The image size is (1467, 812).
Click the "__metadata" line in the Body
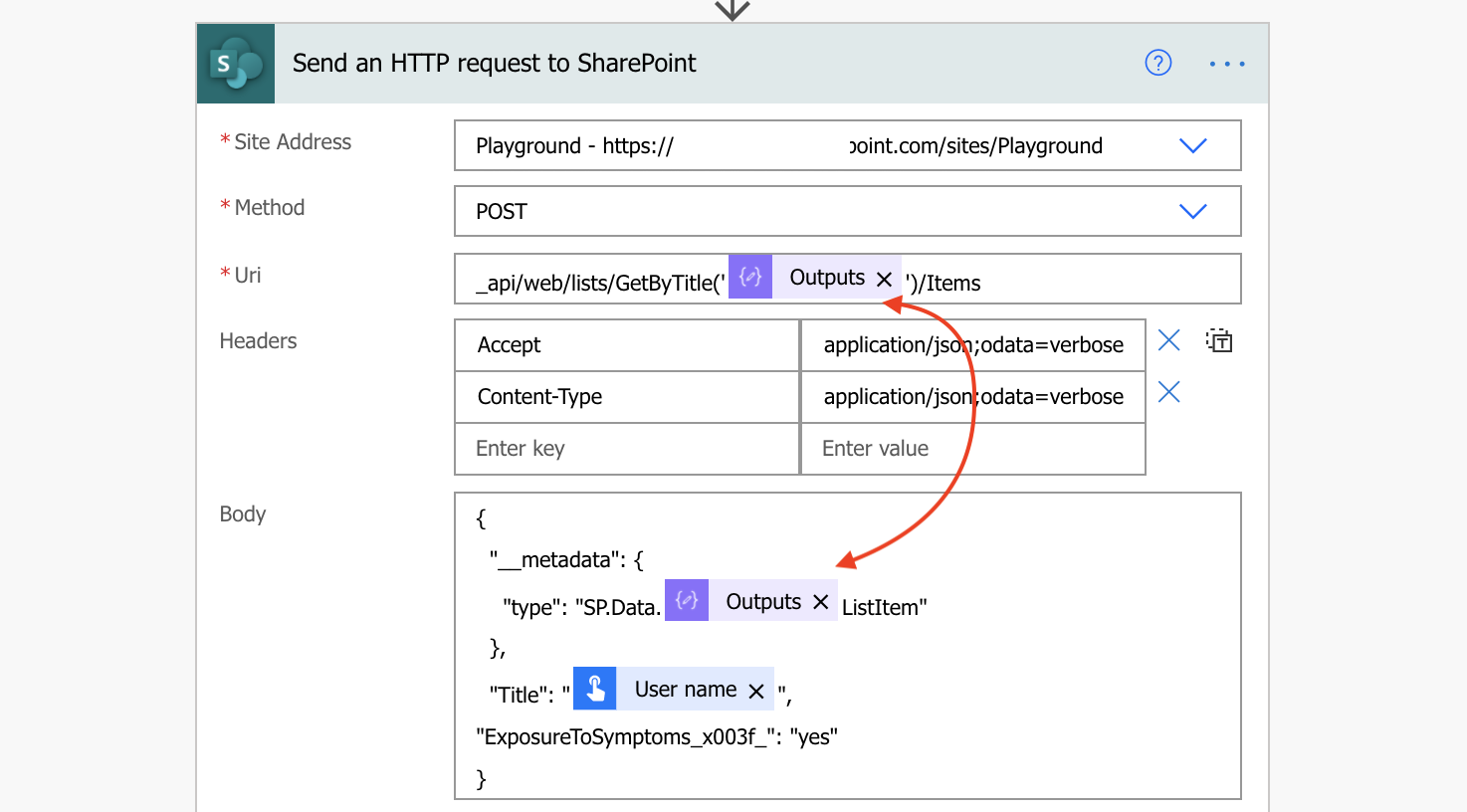(x=566, y=560)
